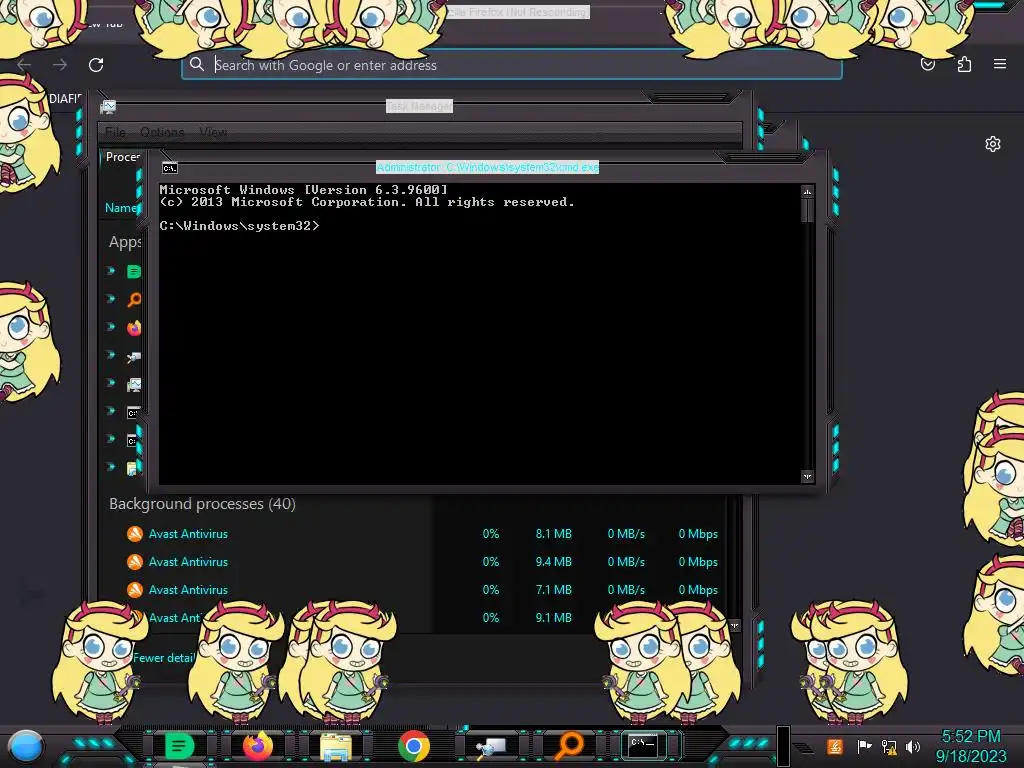Select the Firefox icon in Apps list

pyautogui.click(x=134, y=328)
